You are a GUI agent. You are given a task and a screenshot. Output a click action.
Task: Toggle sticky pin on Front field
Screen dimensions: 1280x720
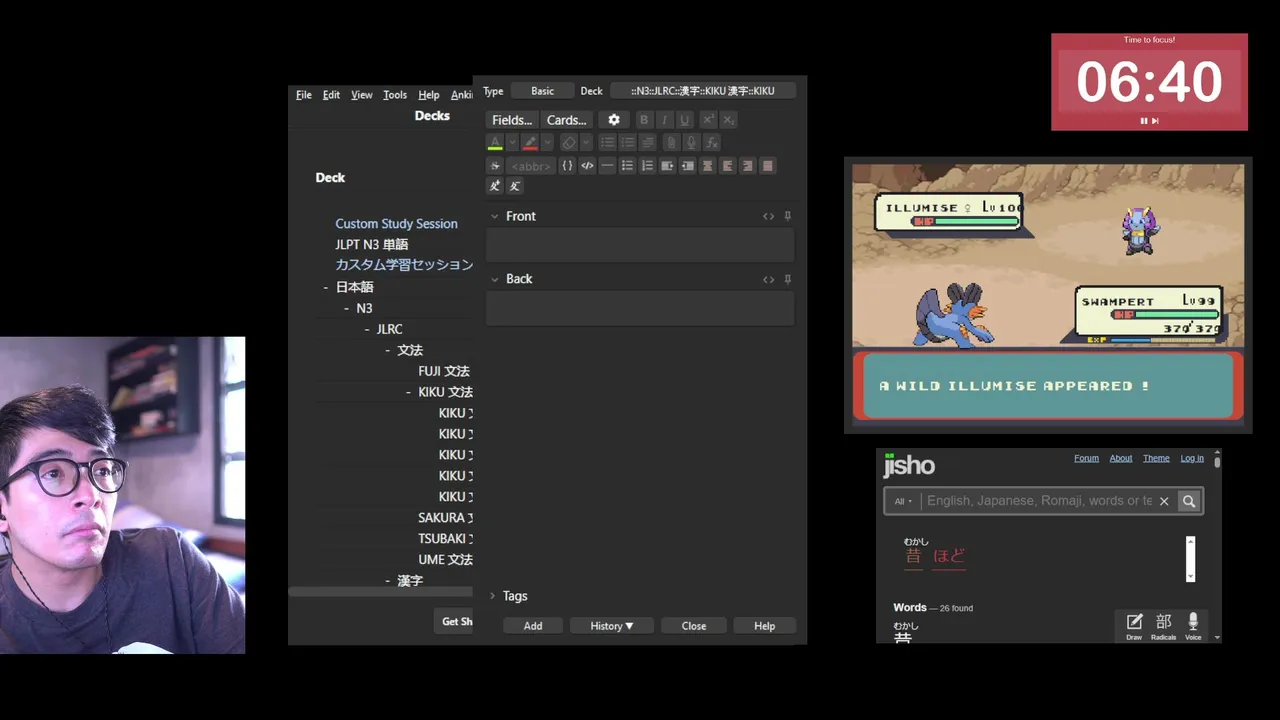788,216
